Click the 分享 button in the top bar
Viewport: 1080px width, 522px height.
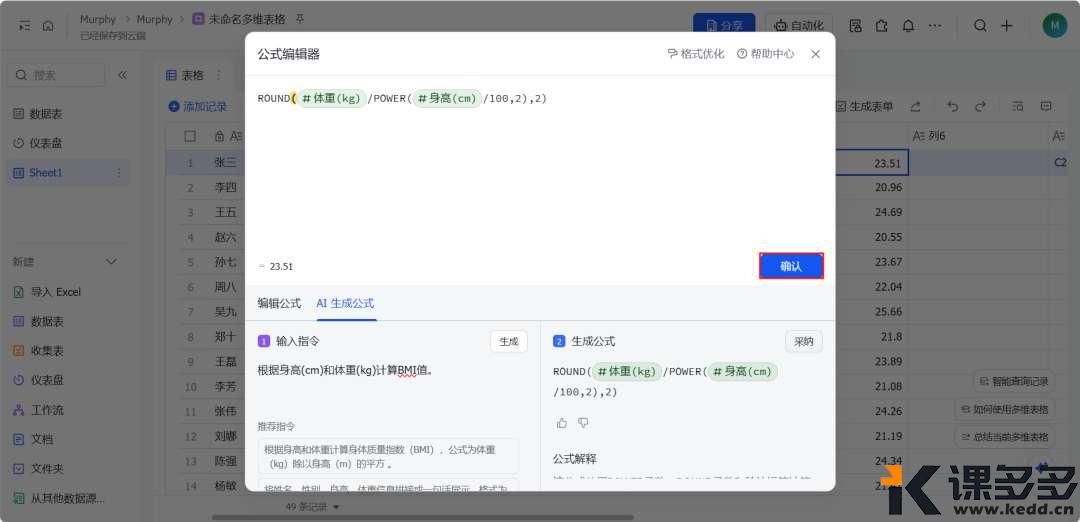724,25
